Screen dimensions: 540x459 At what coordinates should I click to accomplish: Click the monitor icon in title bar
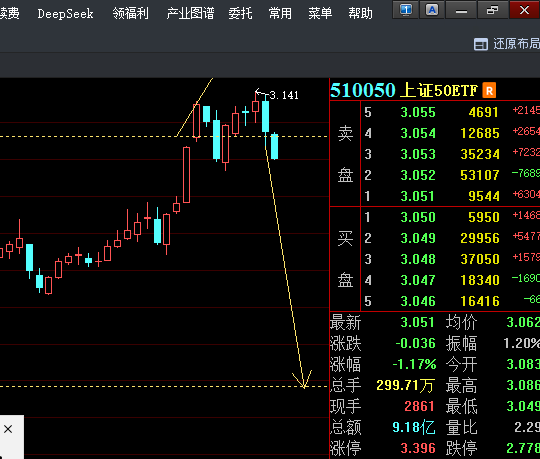point(406,10)
